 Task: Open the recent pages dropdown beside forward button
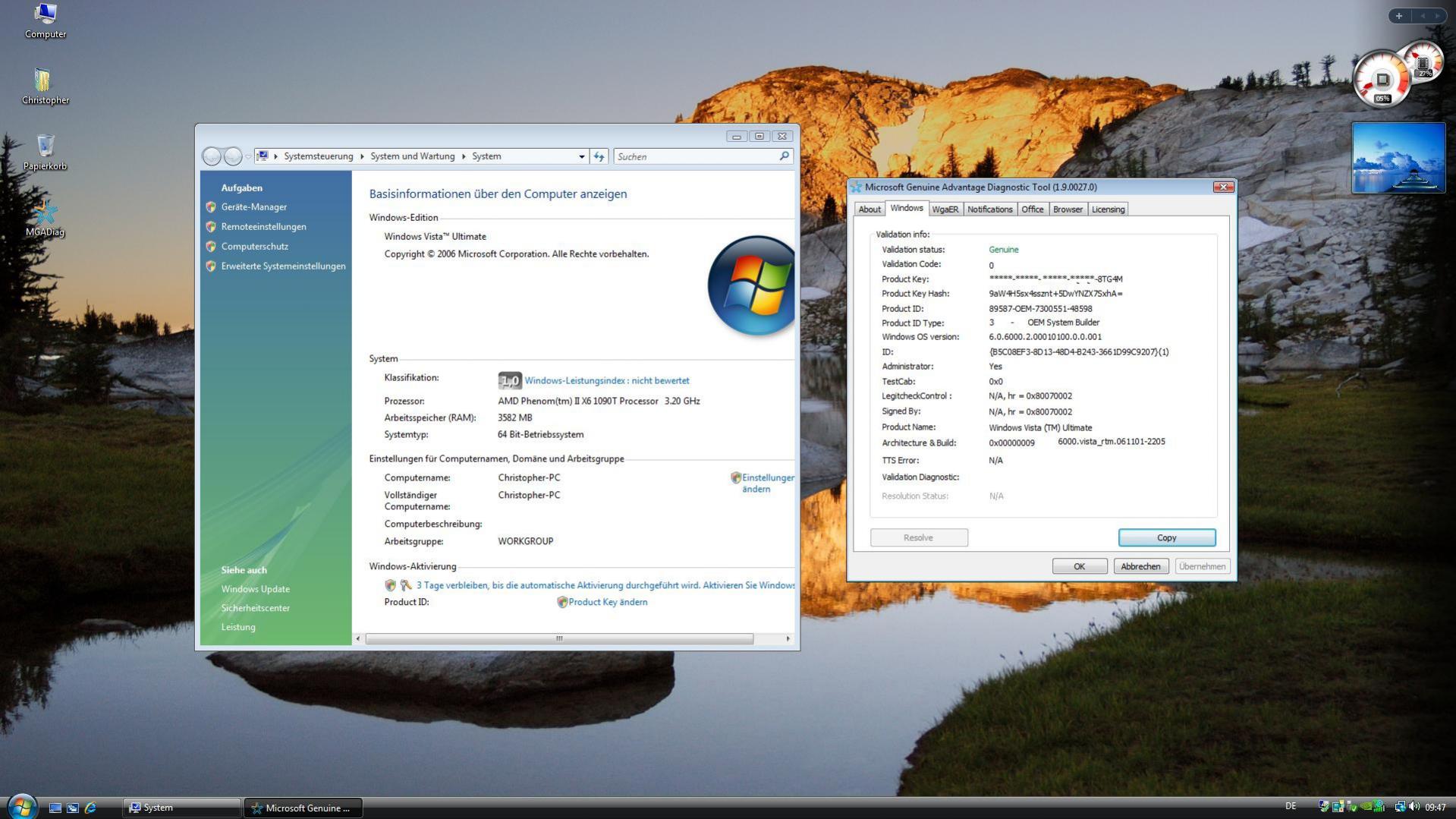point(248,157)
